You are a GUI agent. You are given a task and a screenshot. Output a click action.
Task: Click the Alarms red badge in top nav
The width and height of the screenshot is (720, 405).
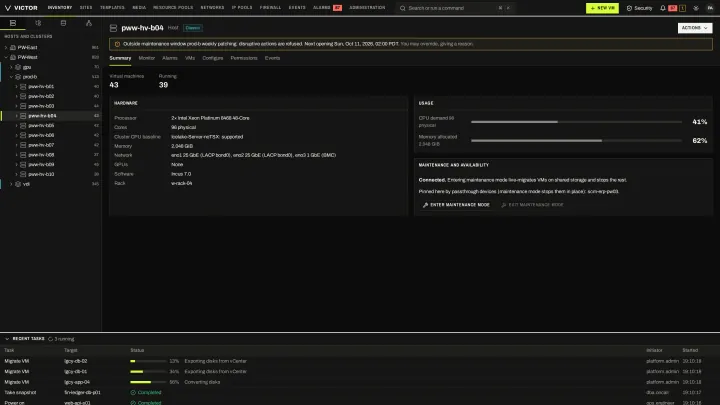pyautogui.click(x=338, y=8)
